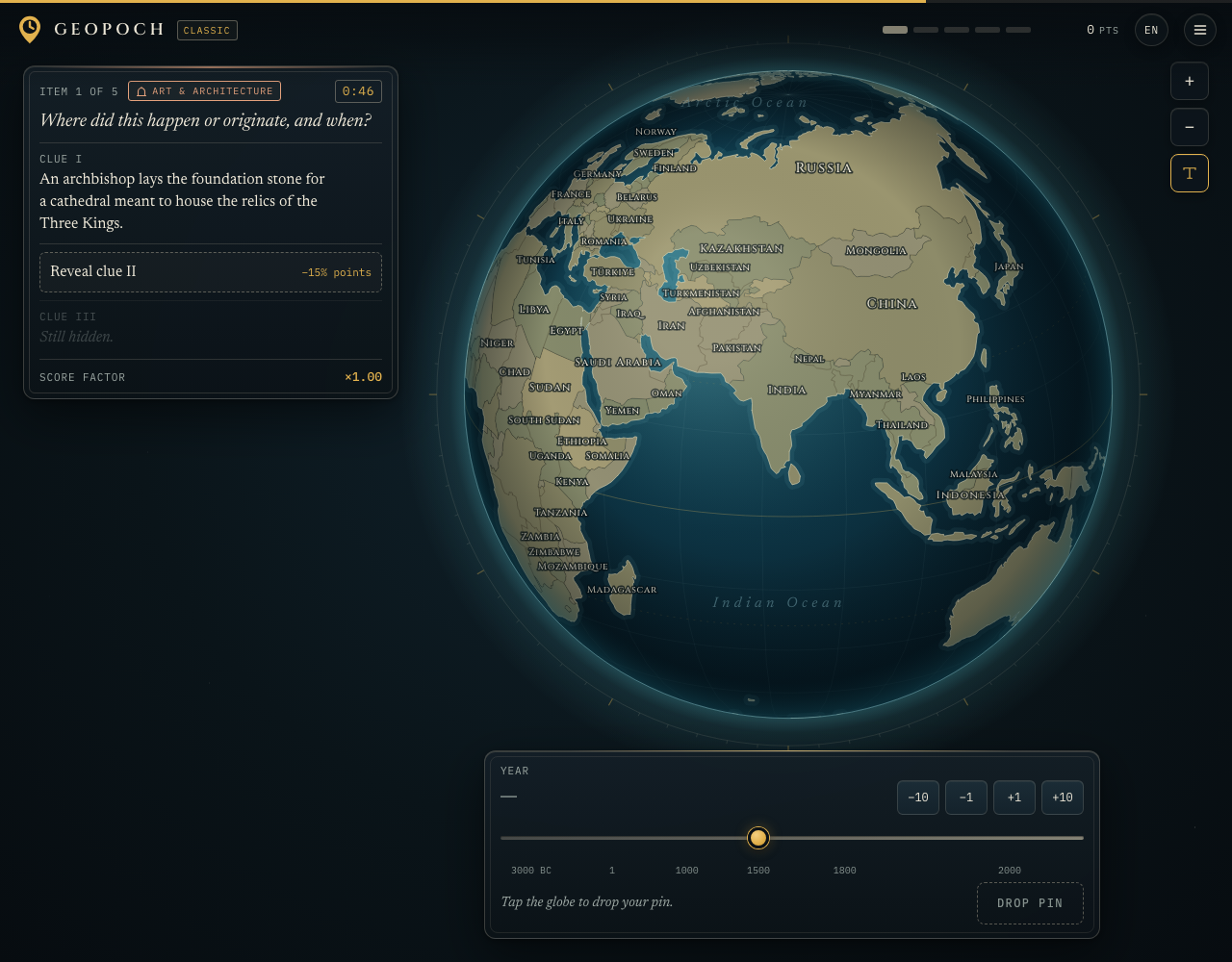The image size is (1232, 962).
Task: Click the Drop Pin button
Action: (x=1030, y=903)
